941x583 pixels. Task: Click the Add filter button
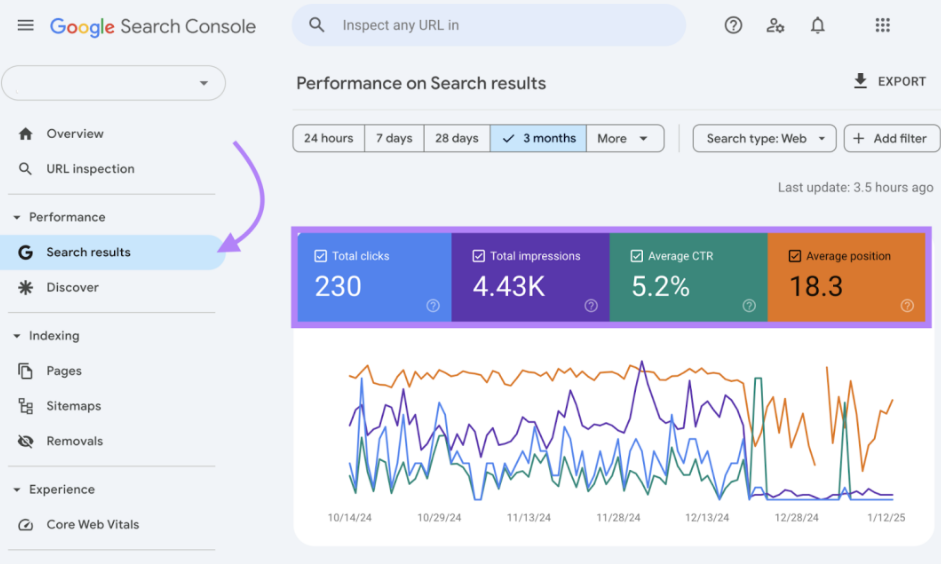pos(891,139)
